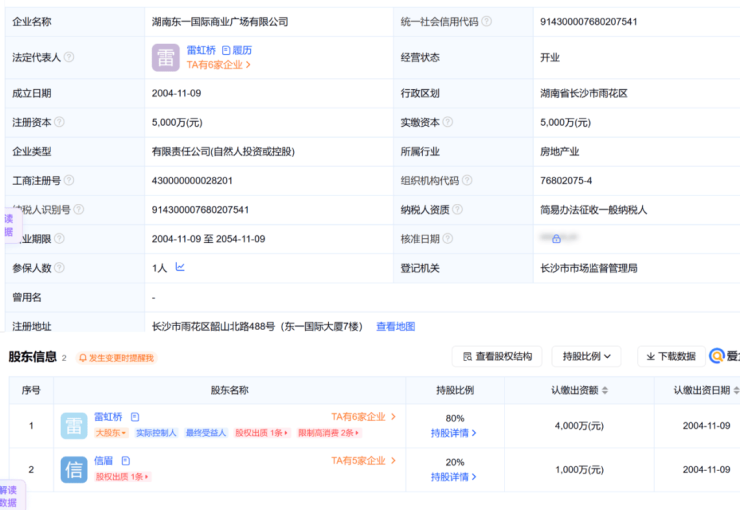Click help icon beside 工商注册号
Viewport: 740px width, 510px height.
(69, 180)
